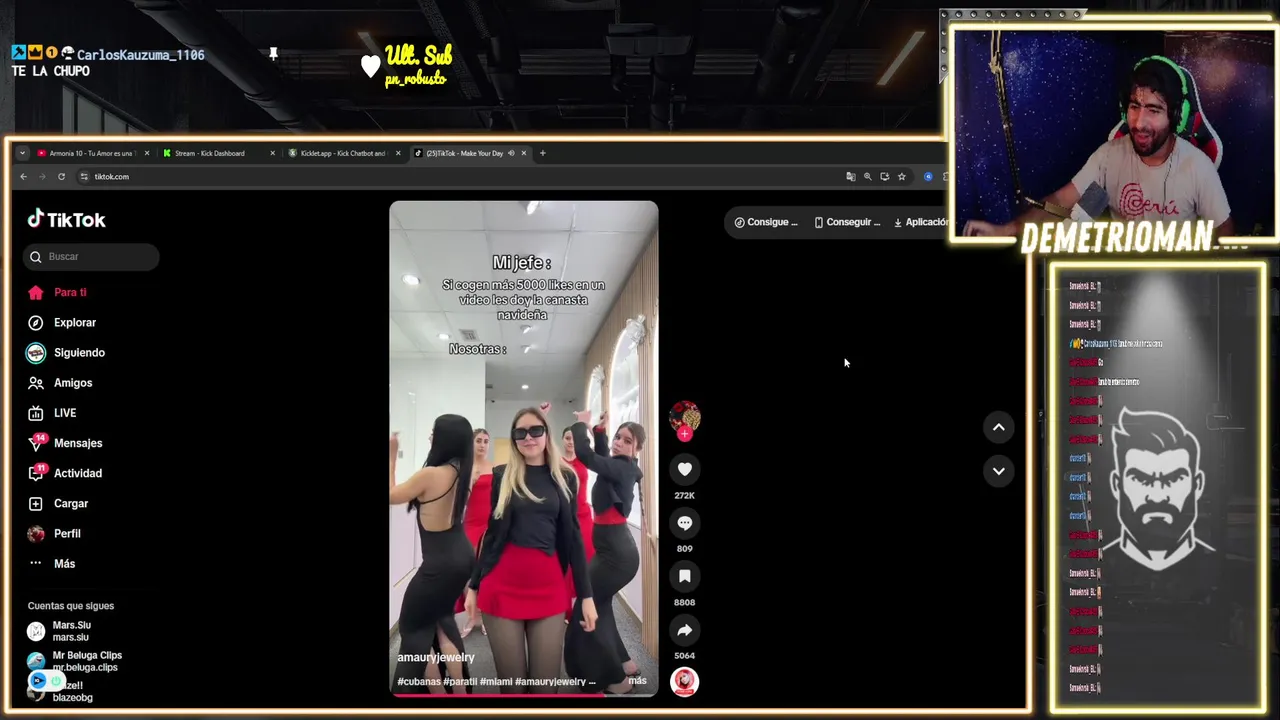This screenshot has height=720, width=1280.
Task: Click the translate page icon
Action: [x=850, y=177]
